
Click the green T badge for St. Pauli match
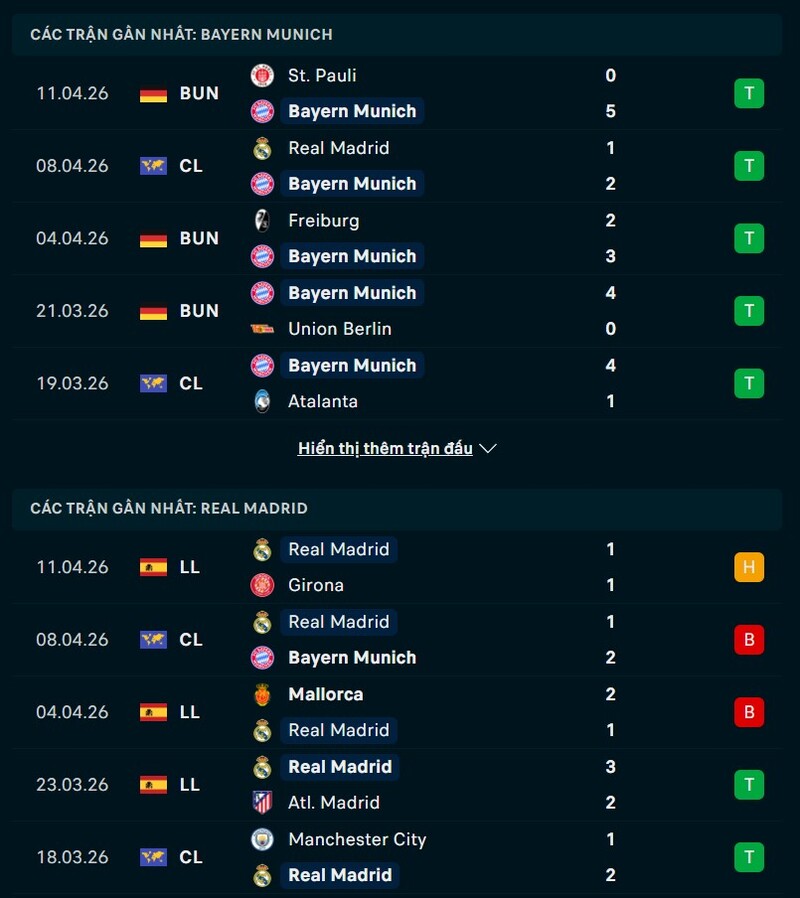(748, 94)
